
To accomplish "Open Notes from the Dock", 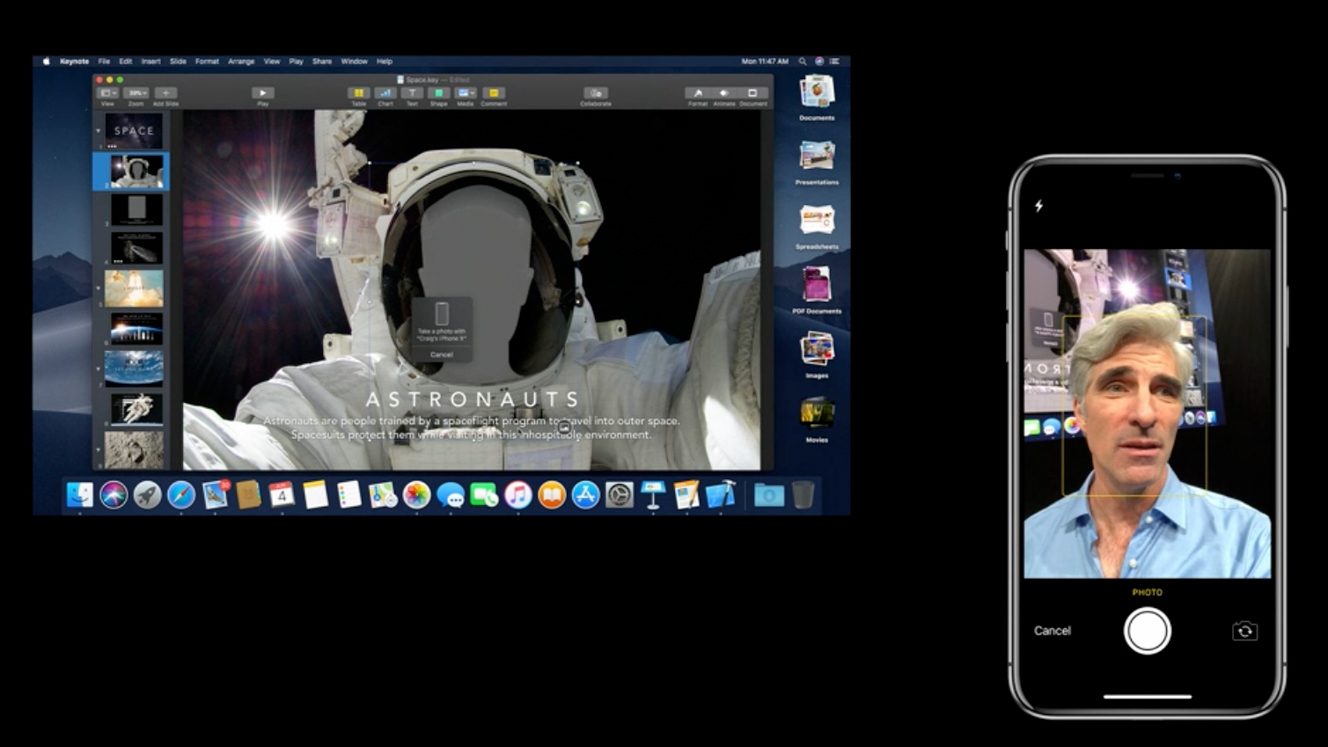I will [x=316, y=494].
